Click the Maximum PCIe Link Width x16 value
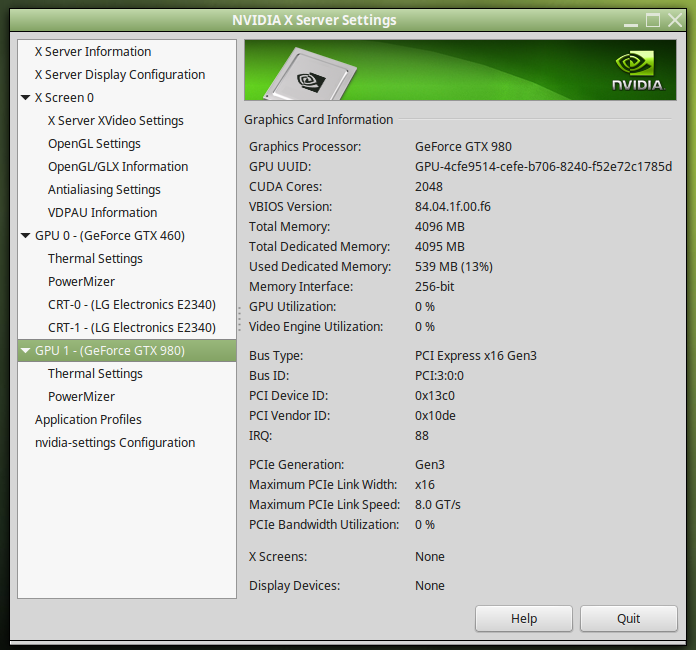The height and width of the screenshot is (650, 696). (x=425, y=484)
